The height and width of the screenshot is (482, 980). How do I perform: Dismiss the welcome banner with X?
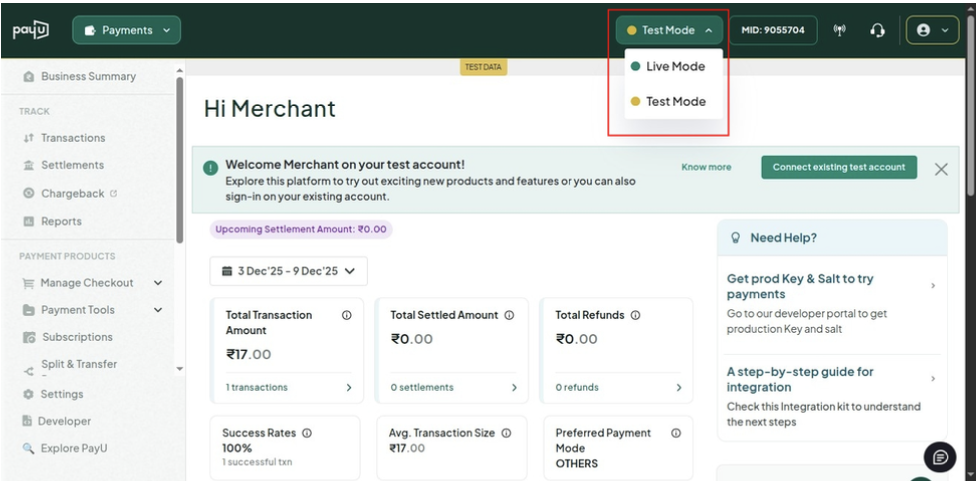(941, 169)
